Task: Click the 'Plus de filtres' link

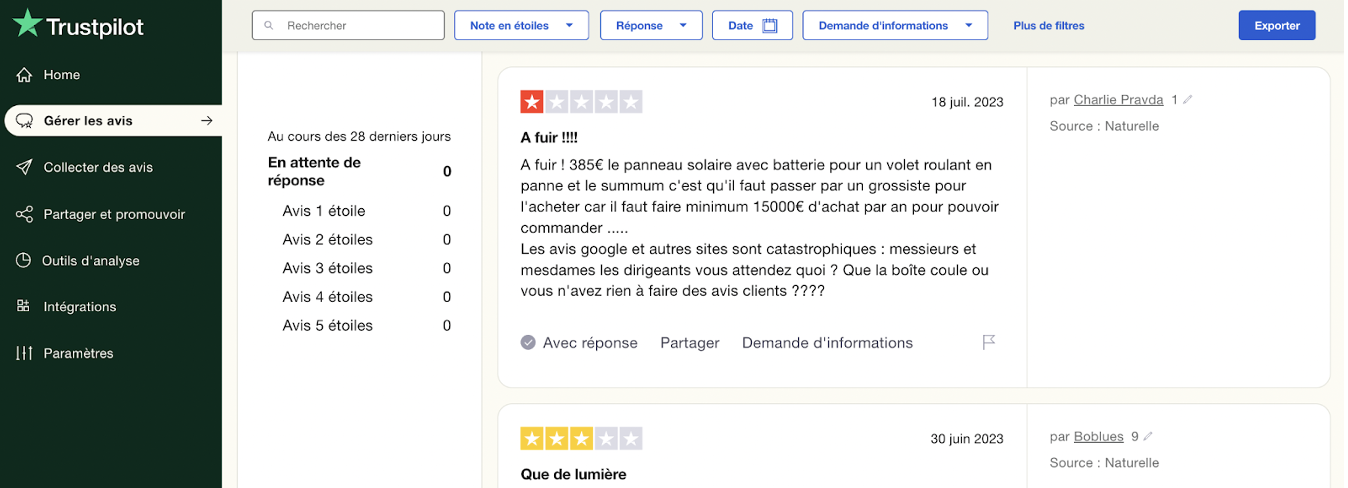Action: point(1048,26)
